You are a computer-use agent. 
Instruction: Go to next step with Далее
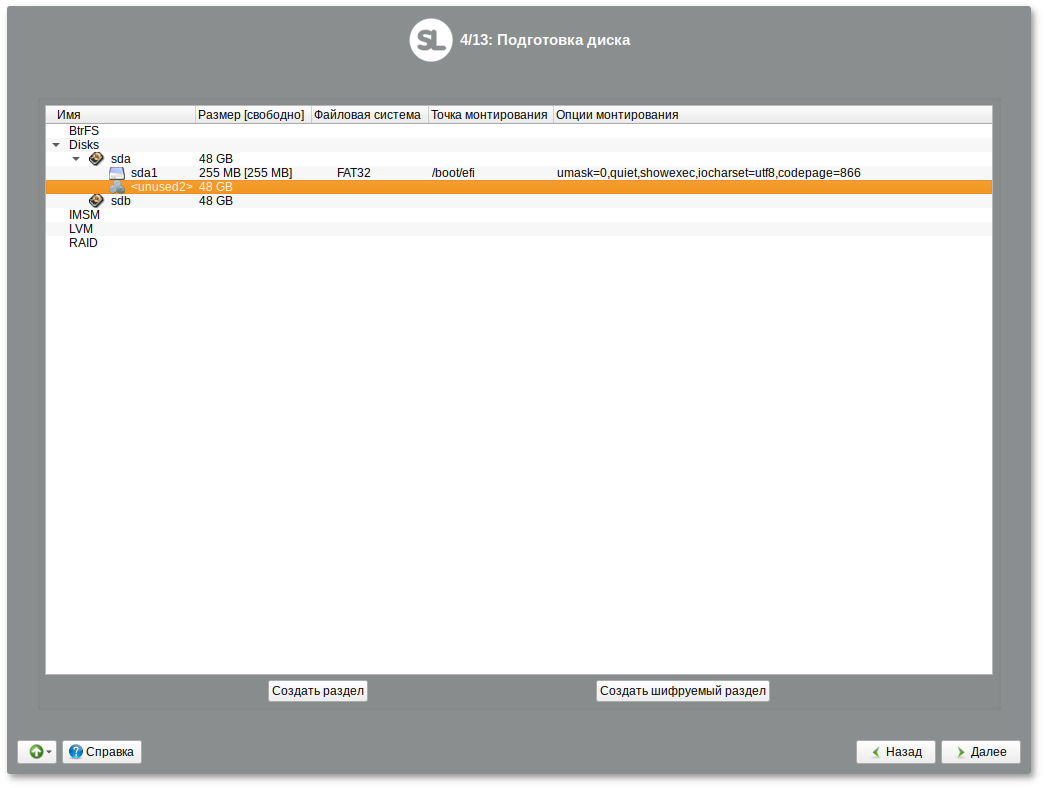click(x=980, y=752)
